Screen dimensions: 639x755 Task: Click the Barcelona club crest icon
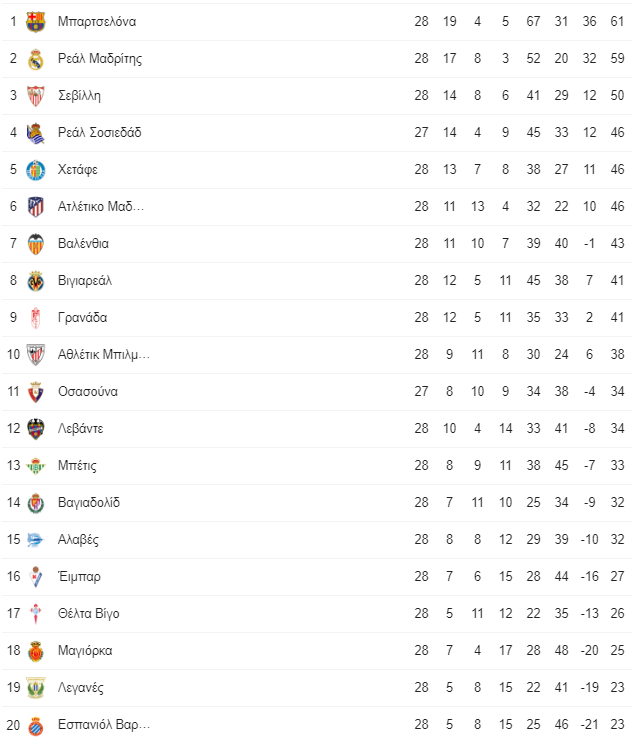coord(36,21)
